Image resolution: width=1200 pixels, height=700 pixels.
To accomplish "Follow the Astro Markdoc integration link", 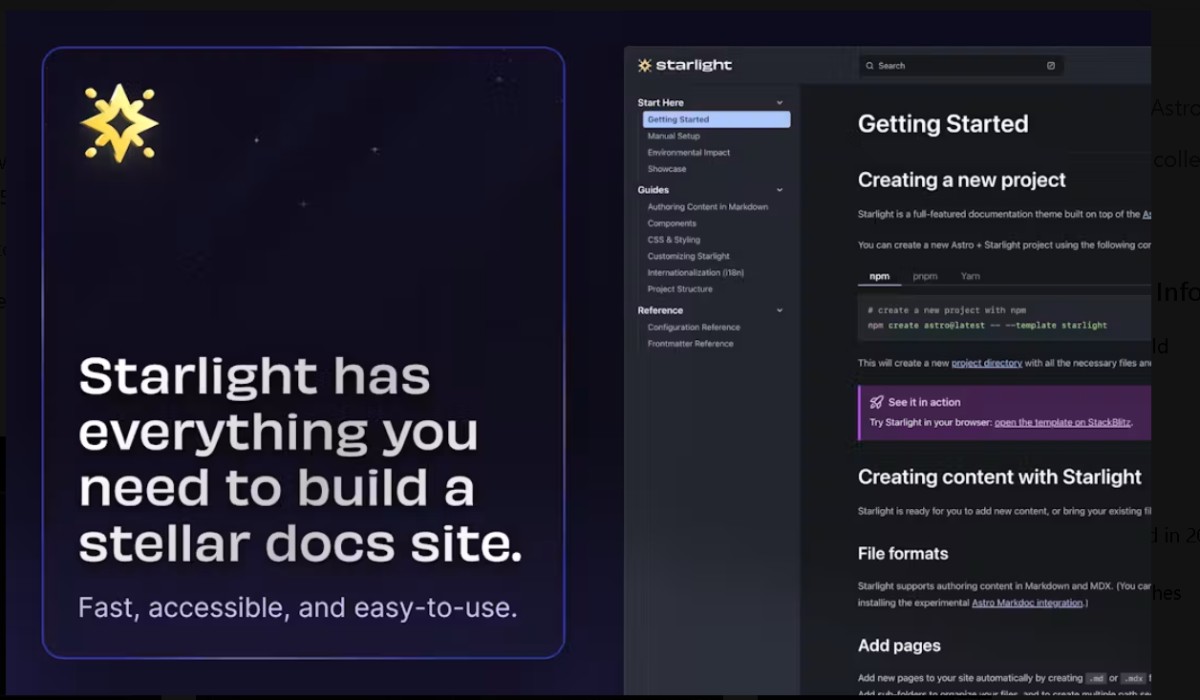I will (1027, 603).
